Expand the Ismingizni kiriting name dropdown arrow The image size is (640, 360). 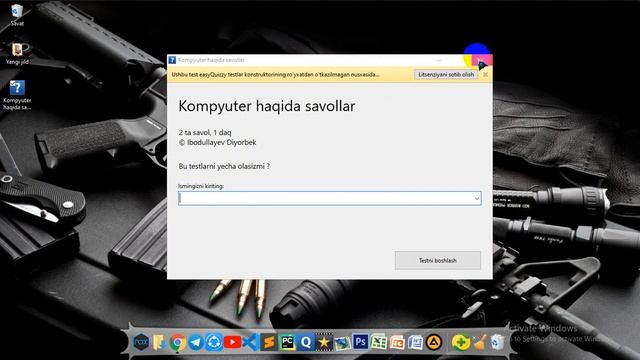(476, 199)
